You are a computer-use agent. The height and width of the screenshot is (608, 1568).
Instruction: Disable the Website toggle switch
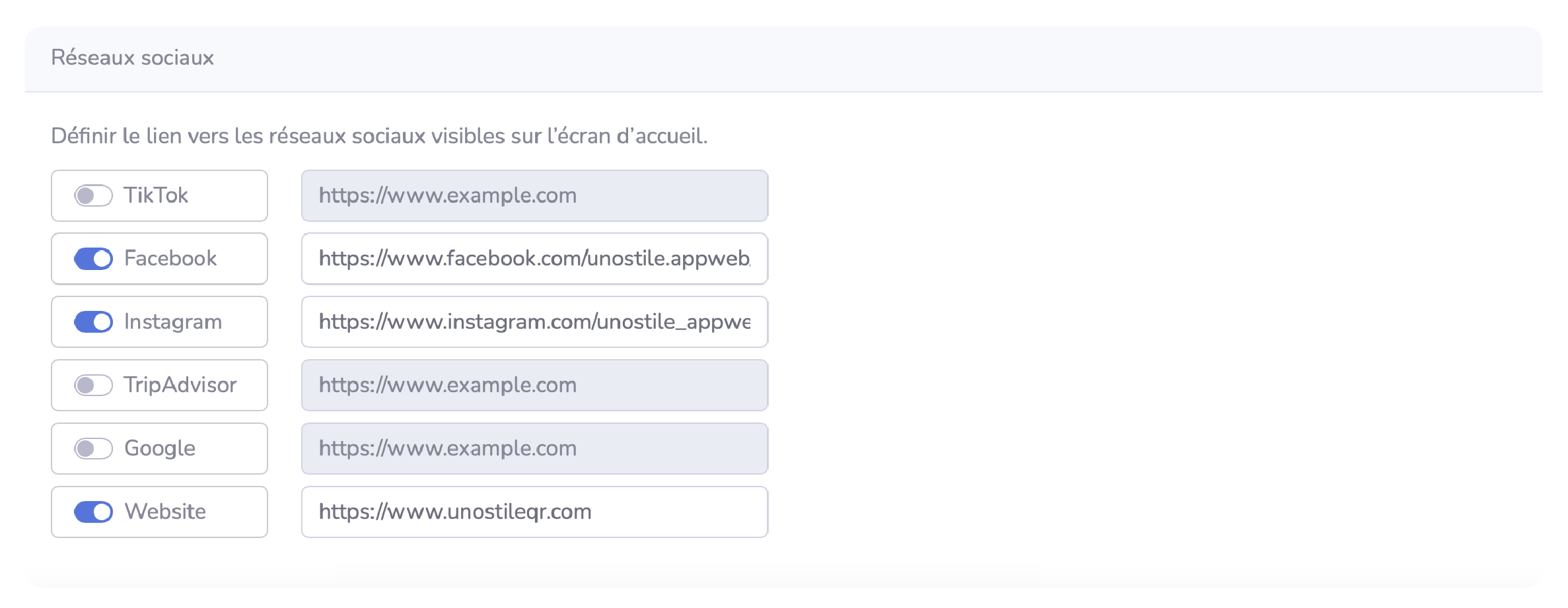tap(93, 512)
